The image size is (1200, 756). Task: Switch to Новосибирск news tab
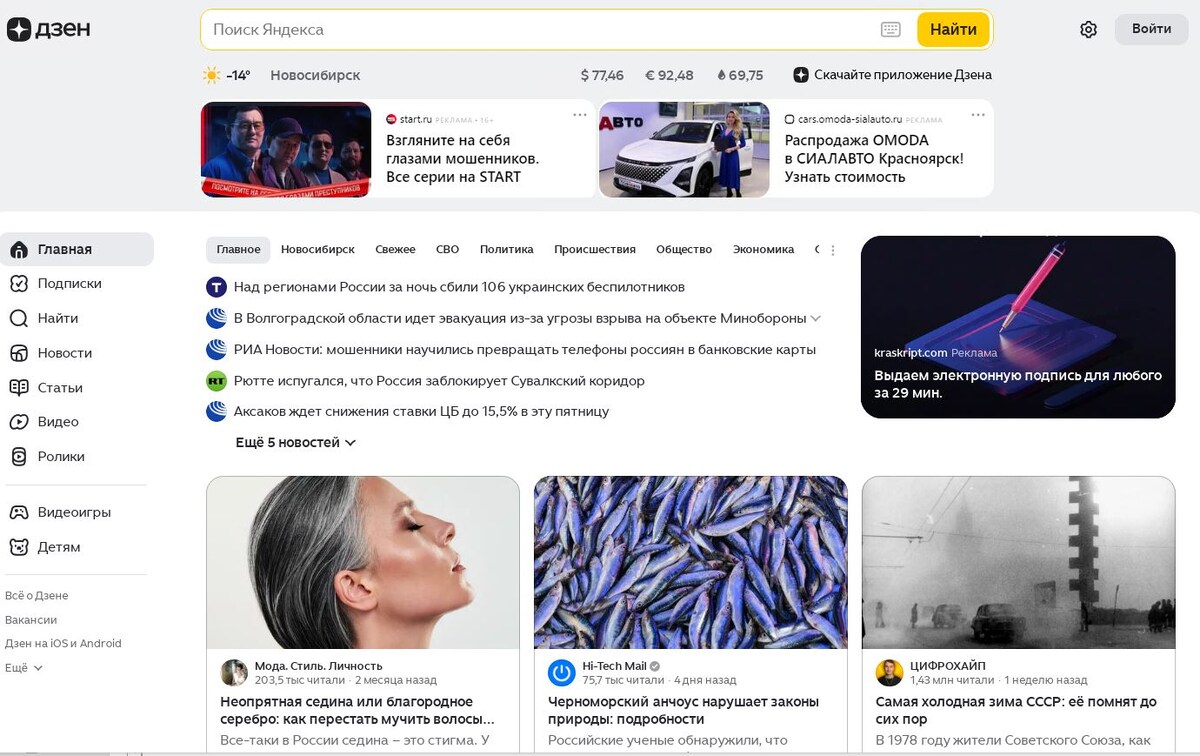(x=318, y=250)
